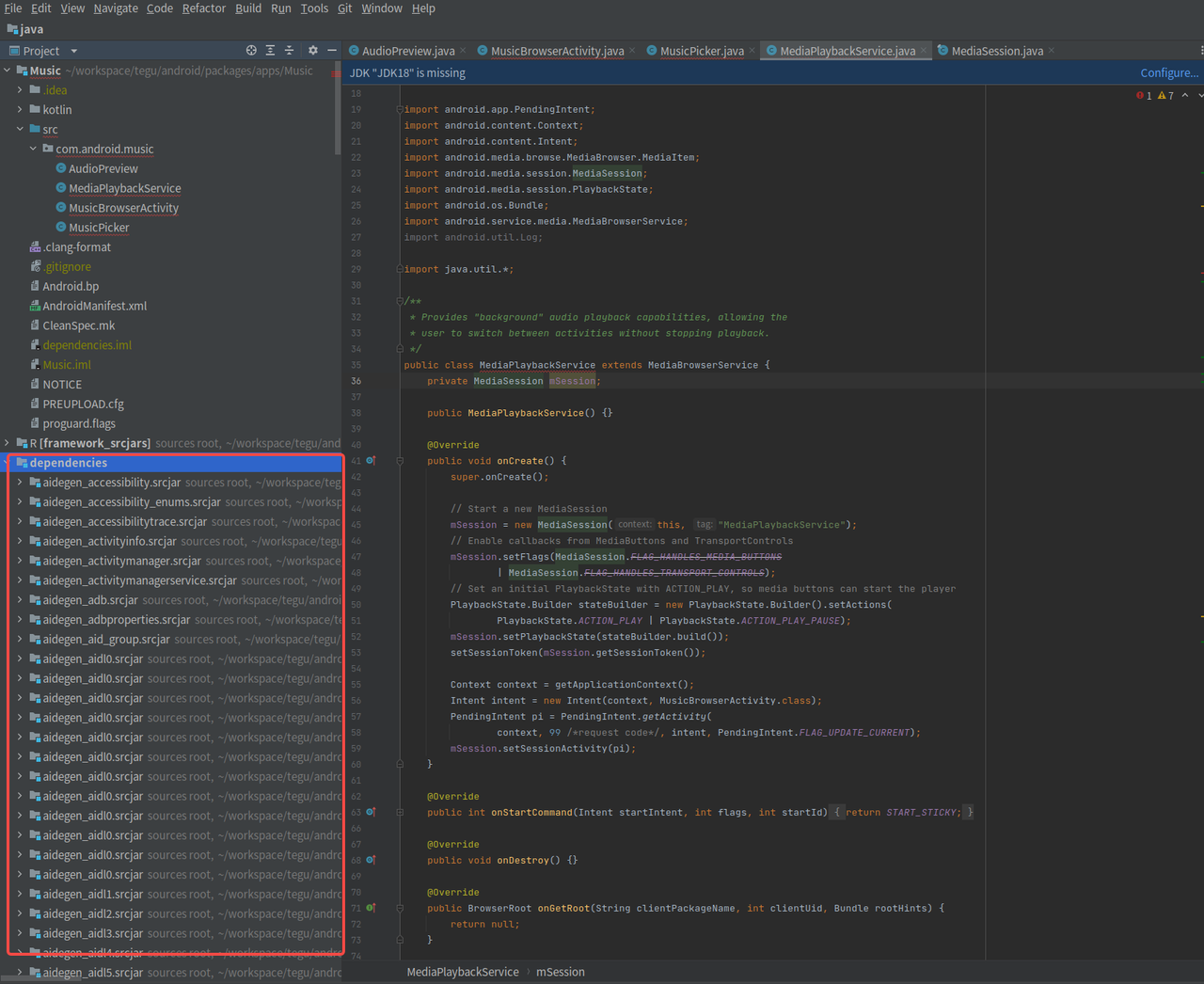Image resolution: width=1204 pixels, height=984 pixels.
Task: Fold the import block at line 19
Action: tap(400, 109)
